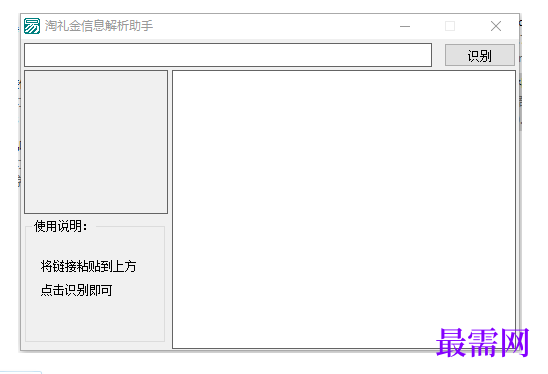
Task: Click the large white result text area
Action: coord(344,209)
